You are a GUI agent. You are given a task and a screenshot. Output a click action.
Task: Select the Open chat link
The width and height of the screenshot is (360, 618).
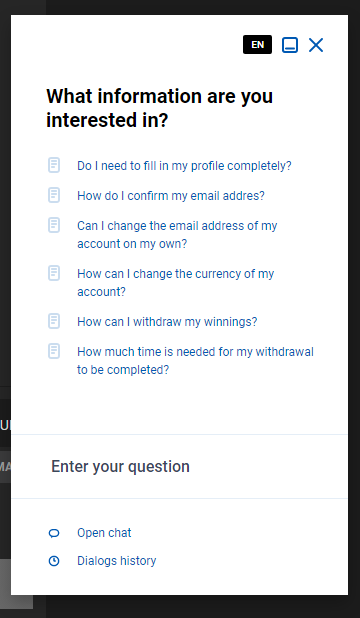pos(104,533)
